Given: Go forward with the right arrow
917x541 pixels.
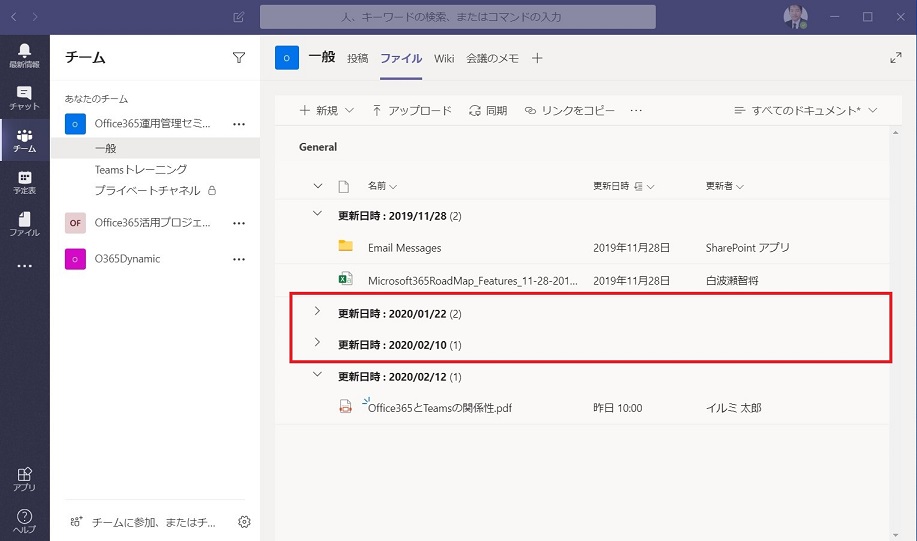Looking at the screenshot, I should 35,17.
